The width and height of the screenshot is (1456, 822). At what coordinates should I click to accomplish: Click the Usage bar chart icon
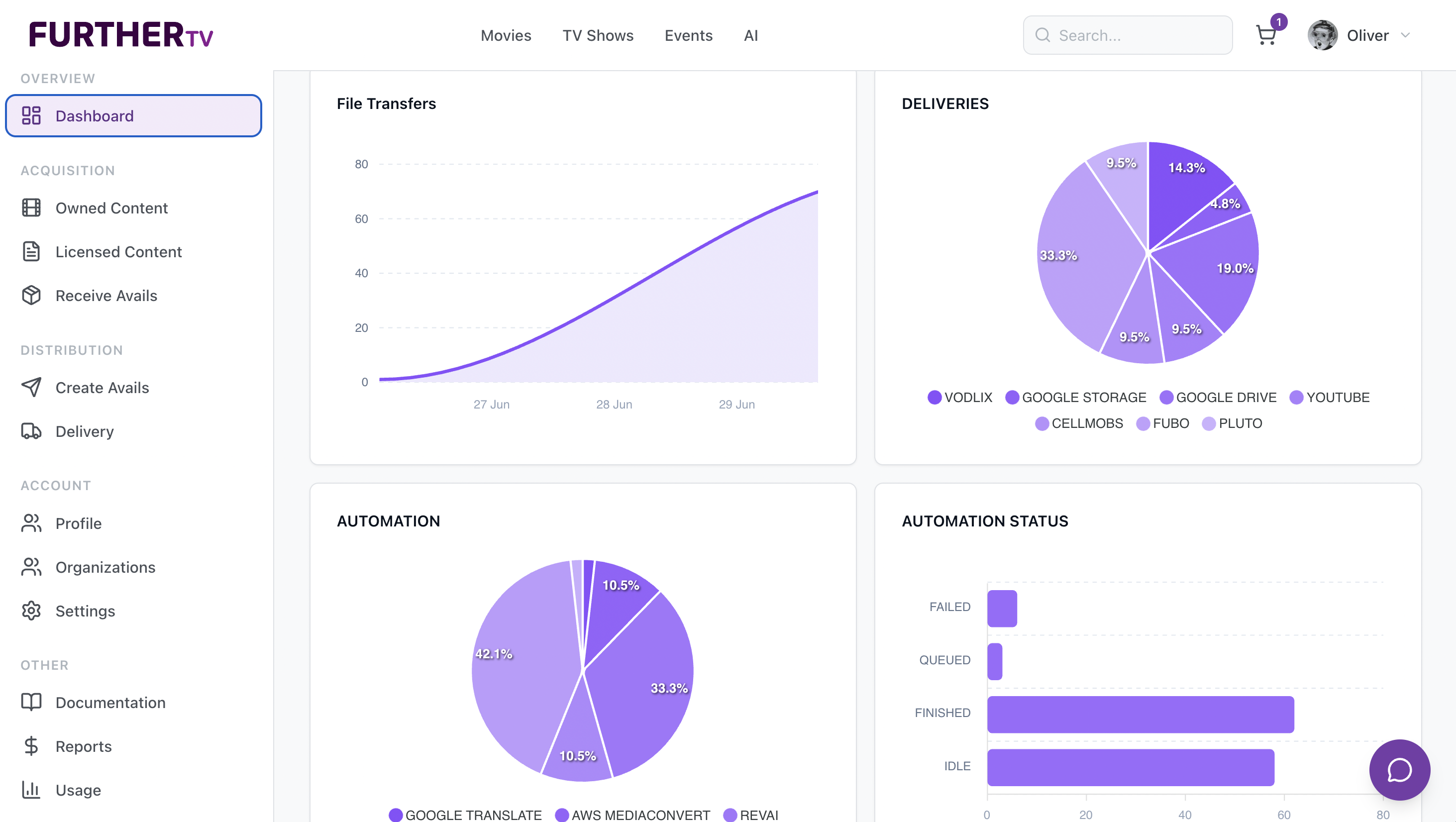[31, 790]
